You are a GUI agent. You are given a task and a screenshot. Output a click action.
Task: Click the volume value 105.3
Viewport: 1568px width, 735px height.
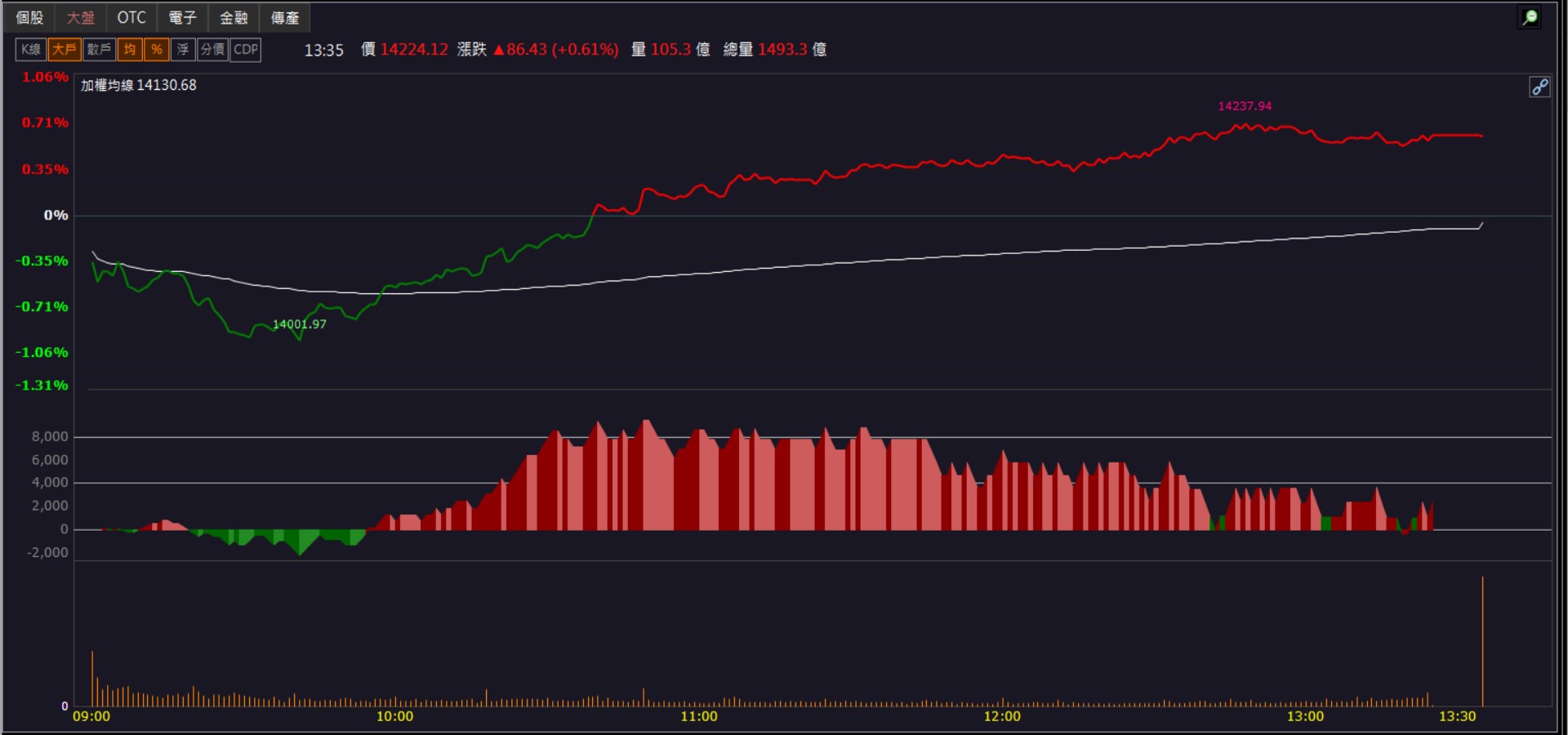pos(670,49)
